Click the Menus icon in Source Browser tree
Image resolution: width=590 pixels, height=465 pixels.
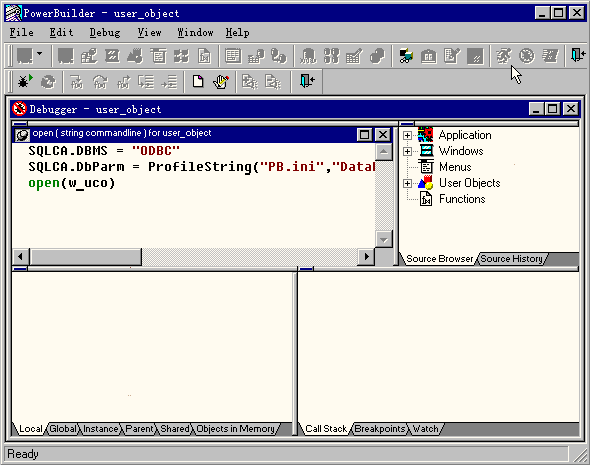tap(426, 166)
